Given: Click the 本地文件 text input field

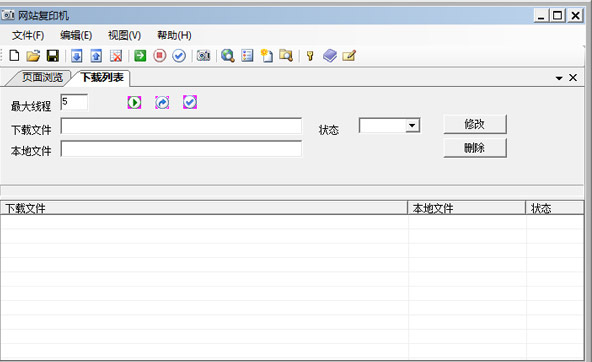Looking at the screenshot, I should (181, 149).
